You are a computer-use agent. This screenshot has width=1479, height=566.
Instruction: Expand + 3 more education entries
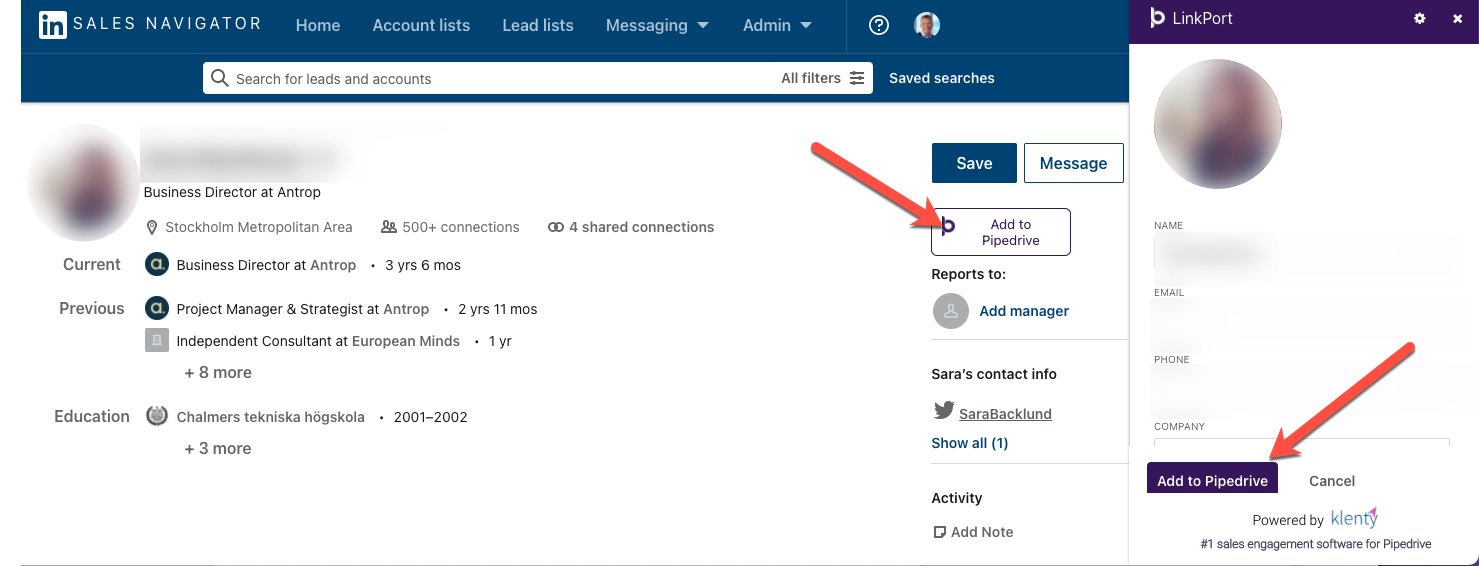pos(218,448)
